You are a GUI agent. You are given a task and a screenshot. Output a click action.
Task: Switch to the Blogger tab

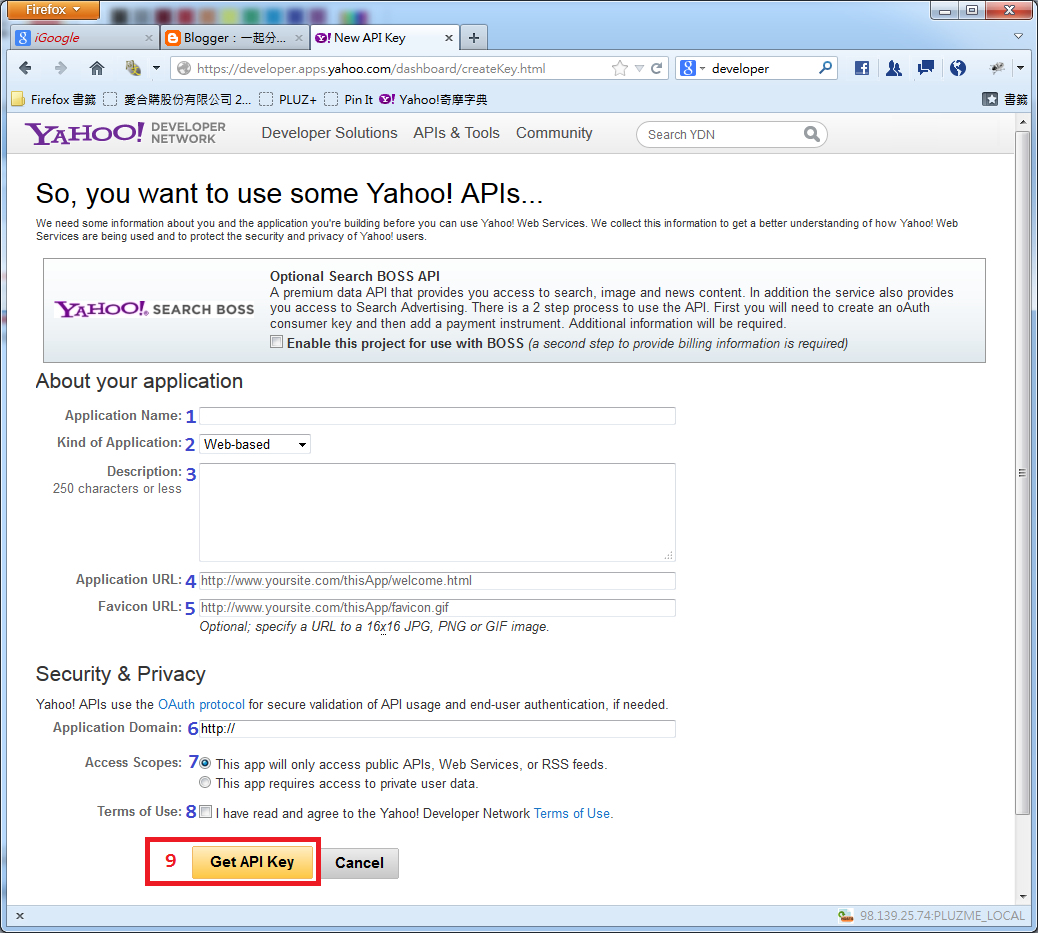235,38
